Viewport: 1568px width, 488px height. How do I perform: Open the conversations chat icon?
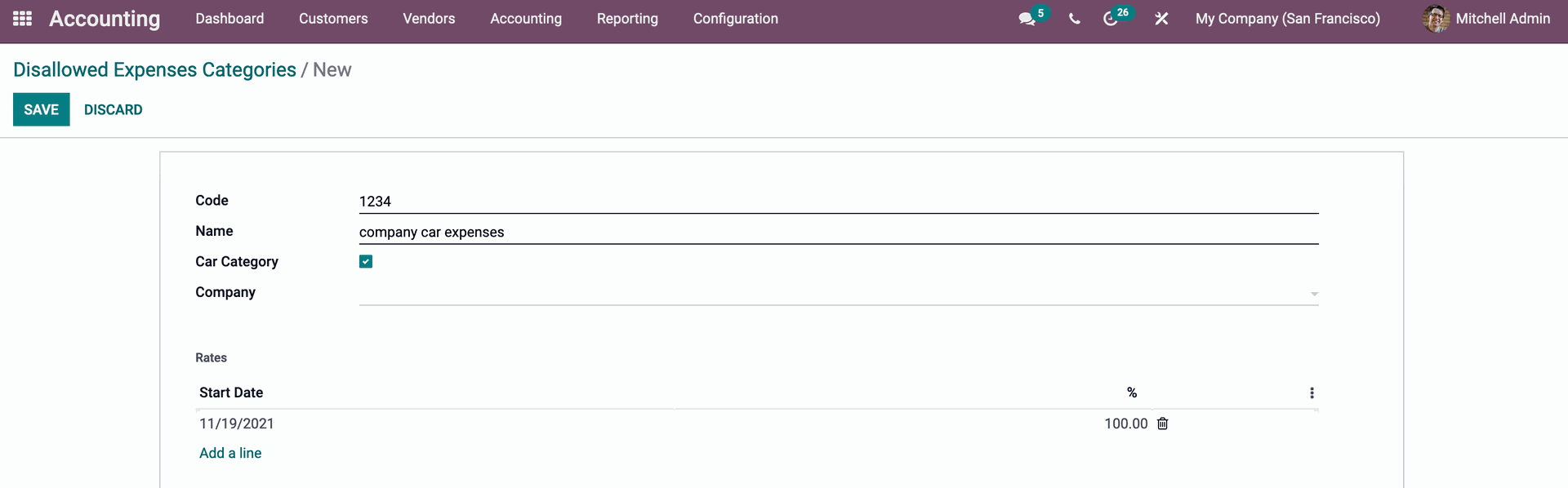[1027, 19]
